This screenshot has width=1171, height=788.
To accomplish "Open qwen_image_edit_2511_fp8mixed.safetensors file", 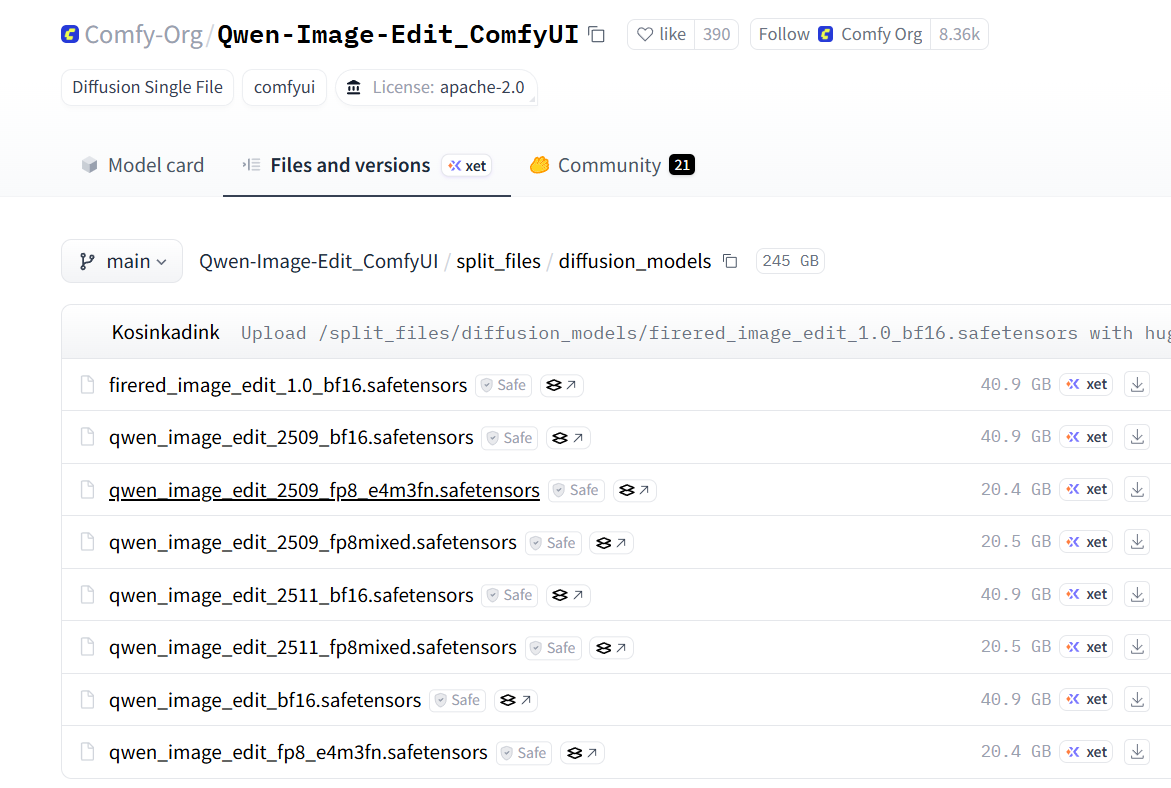I will coord(313,648).
